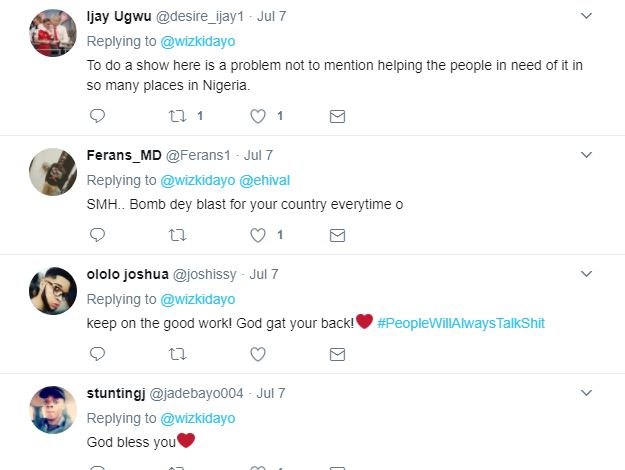Reply to Ijay Ugwu's tweet
The image size is (625, 470).
(97, 116)
